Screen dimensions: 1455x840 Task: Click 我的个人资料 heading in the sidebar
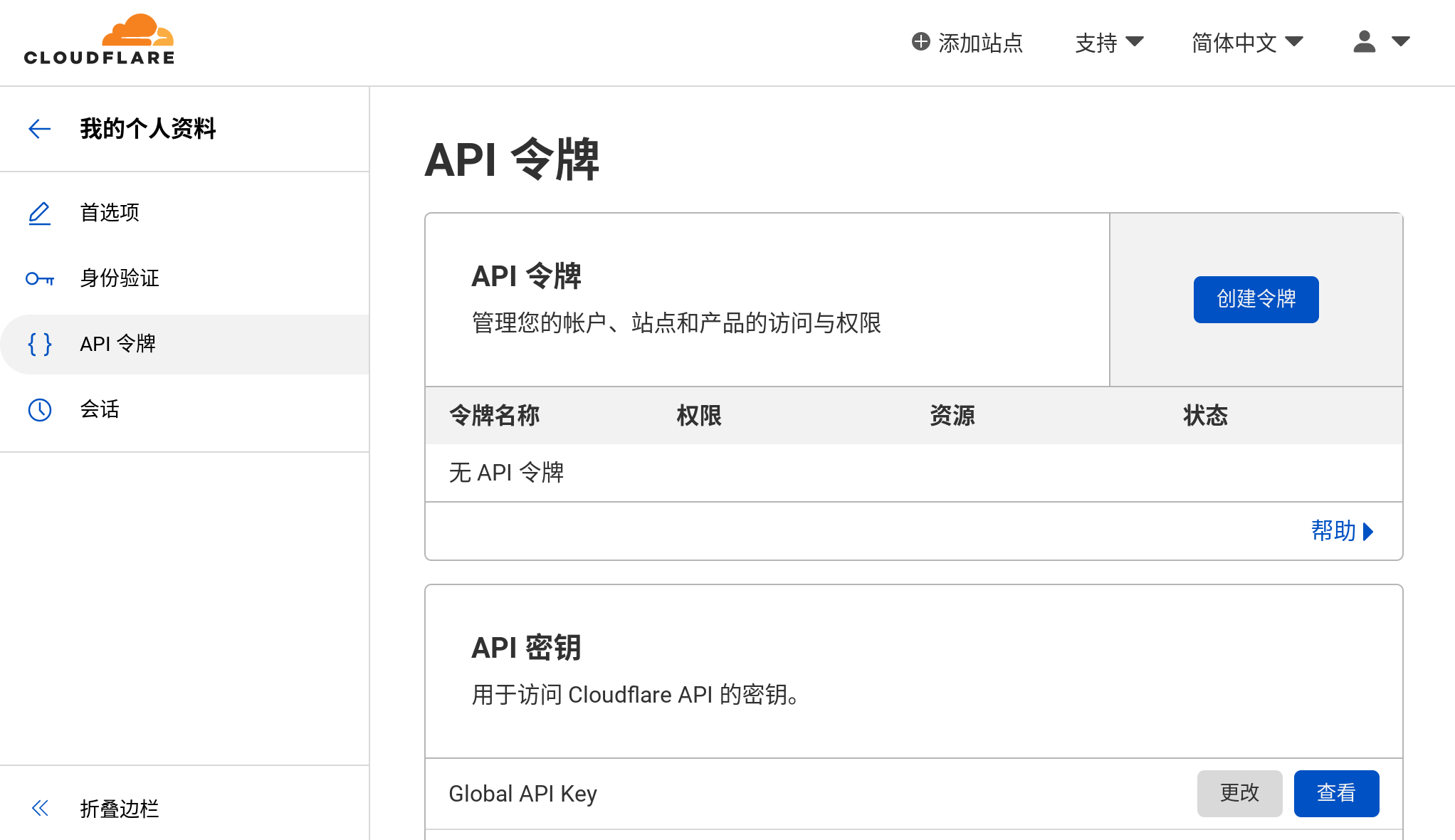tap(148, 129)
